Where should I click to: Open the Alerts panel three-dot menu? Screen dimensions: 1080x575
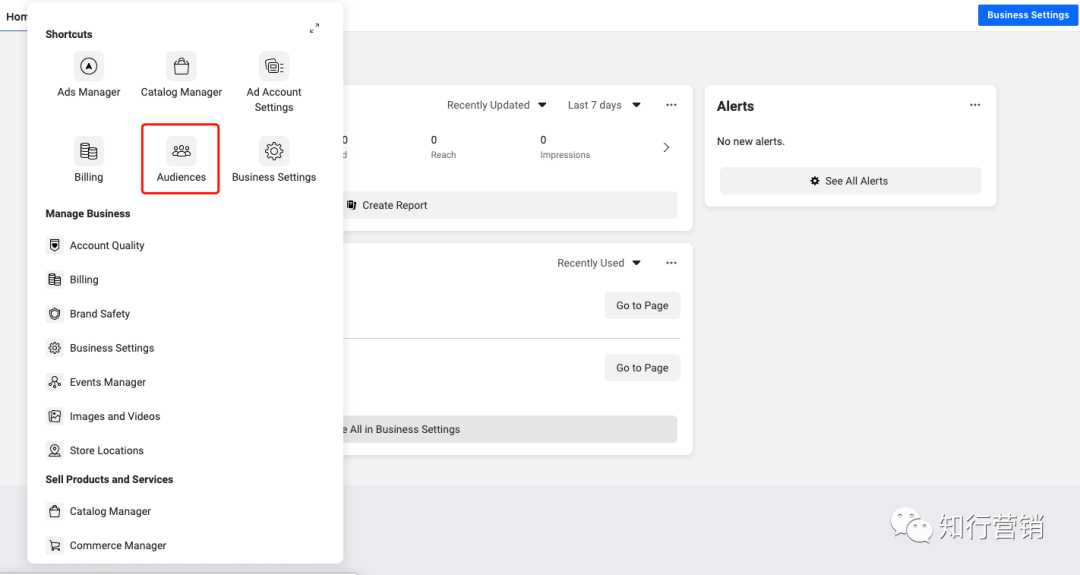(x=975, y=105)
